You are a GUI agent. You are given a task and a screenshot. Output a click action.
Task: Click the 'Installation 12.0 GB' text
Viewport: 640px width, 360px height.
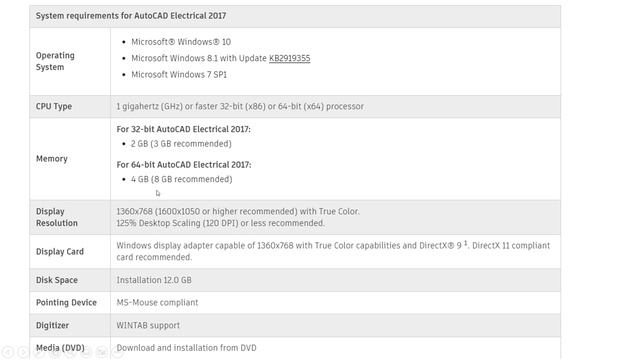click(154, 280)
